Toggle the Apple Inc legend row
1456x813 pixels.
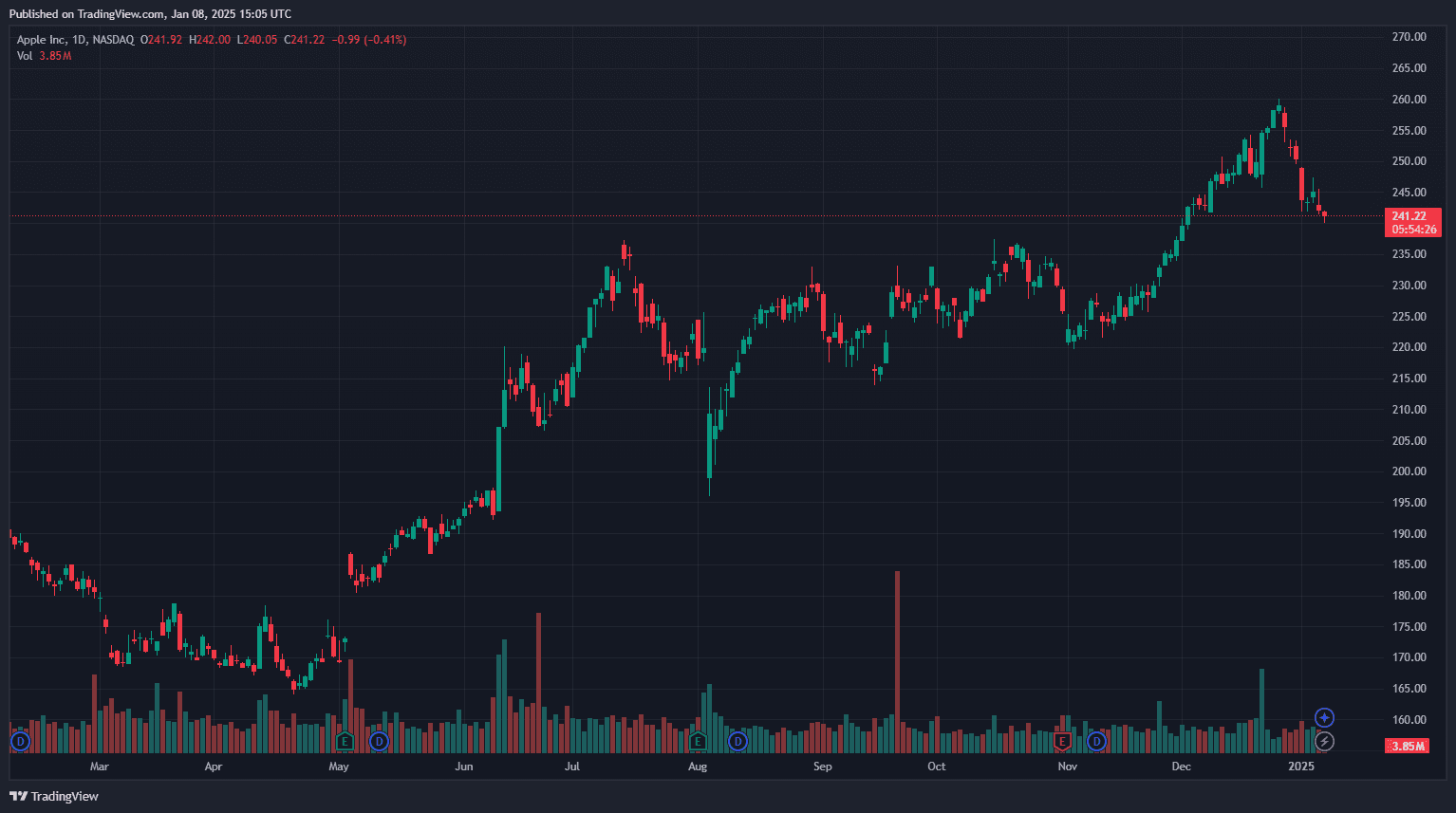click(42, 40)
